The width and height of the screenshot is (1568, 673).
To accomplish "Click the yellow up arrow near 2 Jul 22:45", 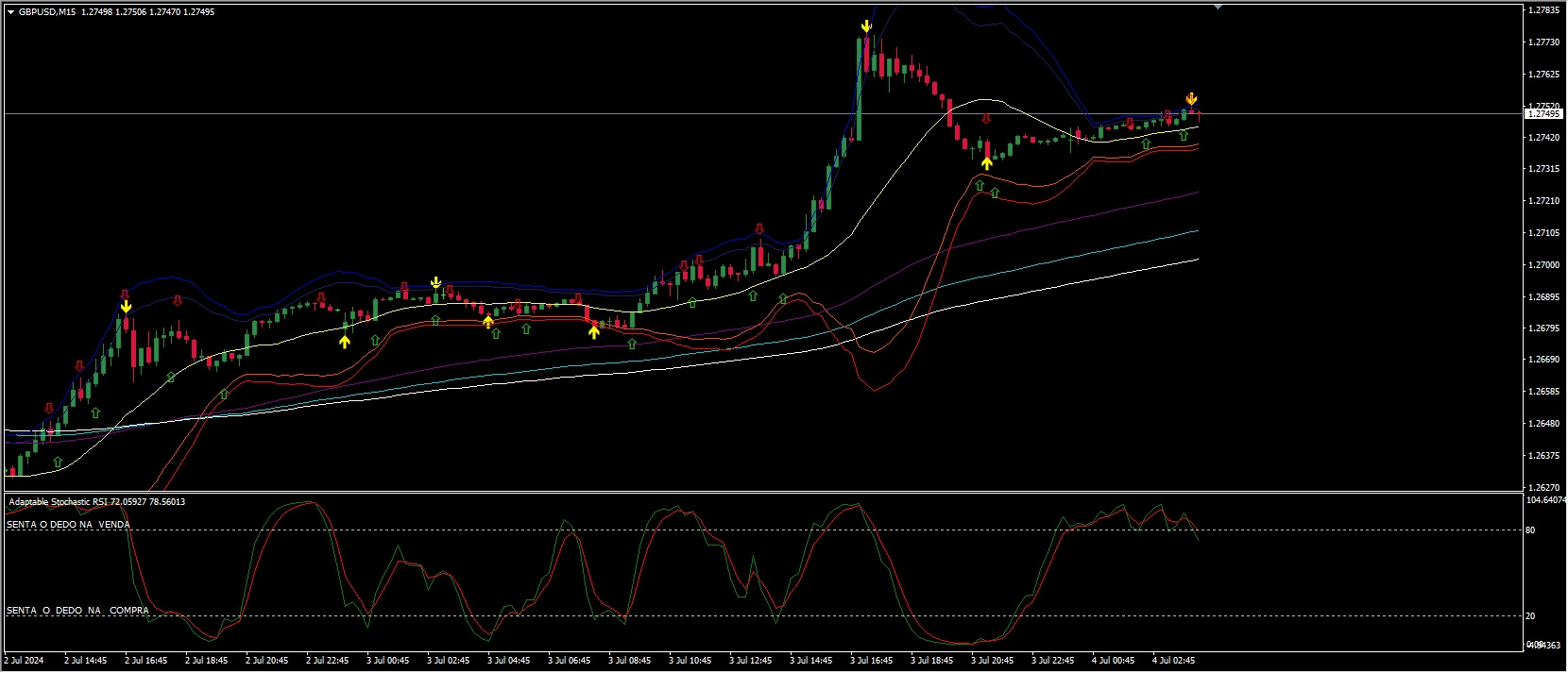I will [x=345, y=341].
